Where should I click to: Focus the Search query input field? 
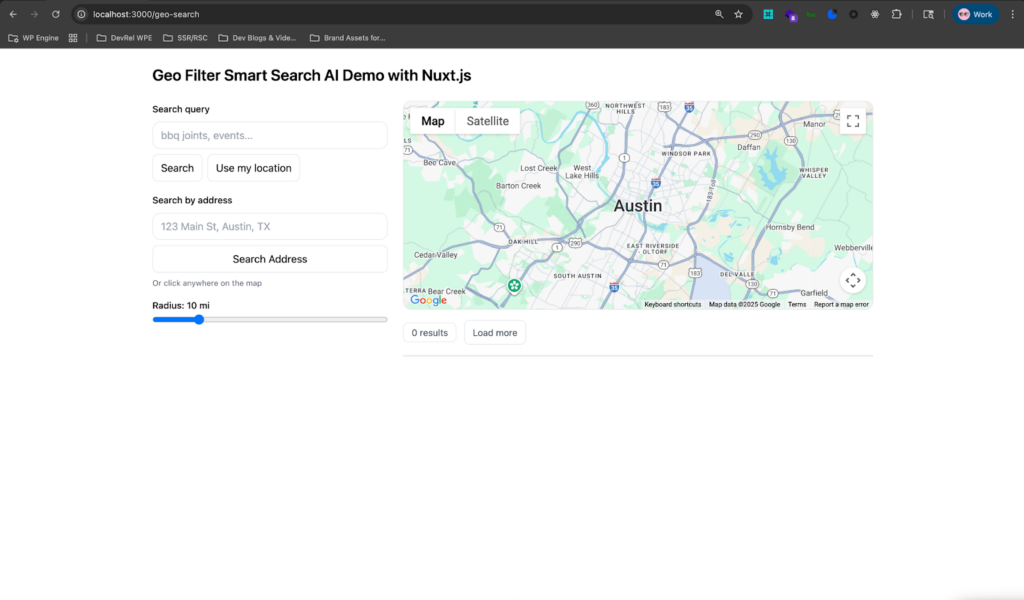(x=269, y=135)
